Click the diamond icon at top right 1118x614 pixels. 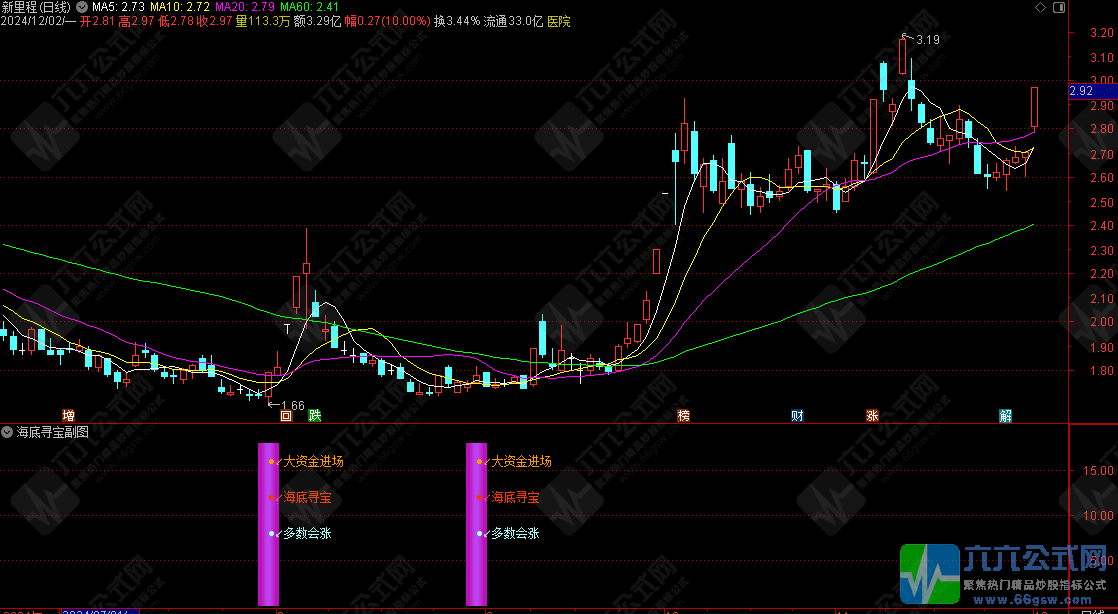(x=1044, y=7)
